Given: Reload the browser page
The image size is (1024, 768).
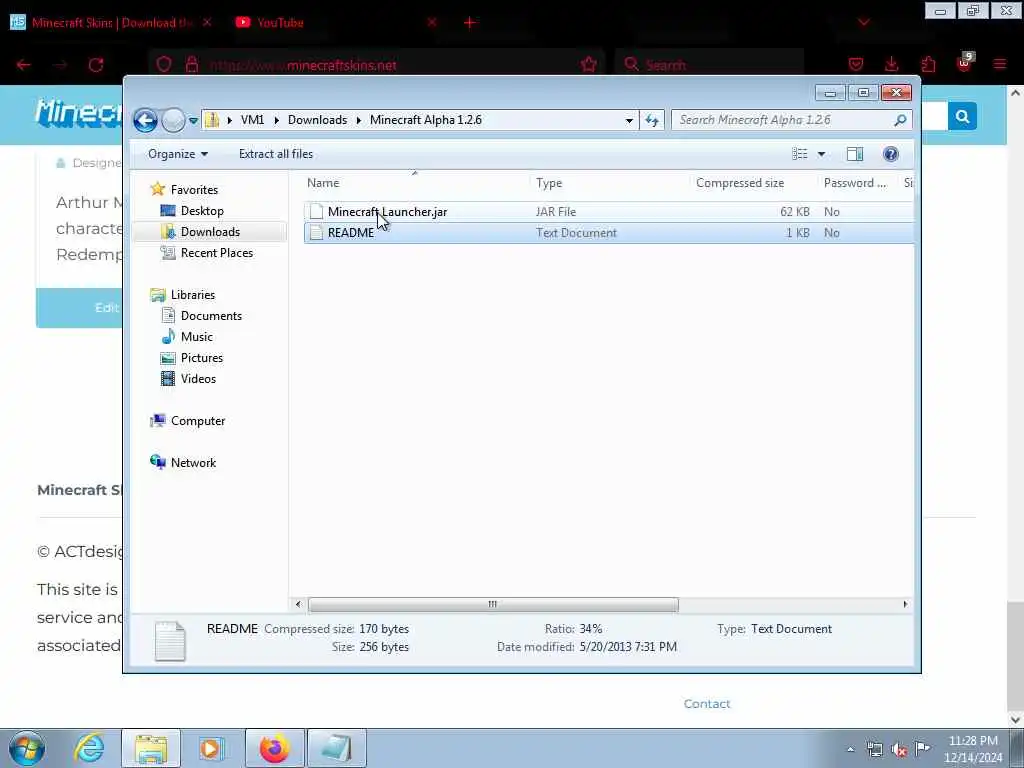Looking at the screenshot, I should pyautogui.click(x=96, y=65).
